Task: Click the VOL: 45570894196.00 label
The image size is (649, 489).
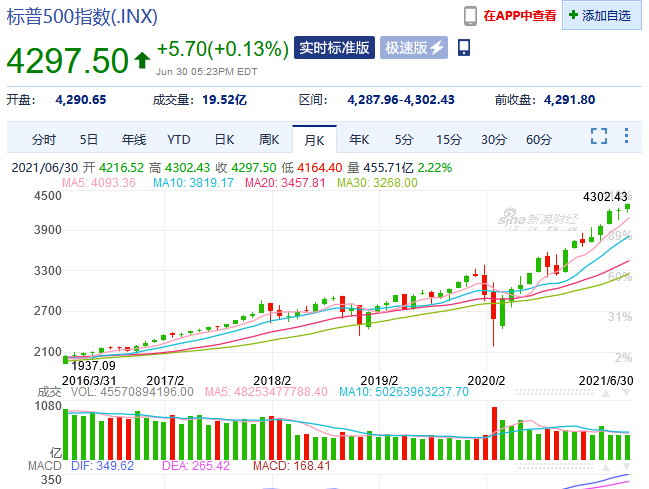Action: point(132,392)
